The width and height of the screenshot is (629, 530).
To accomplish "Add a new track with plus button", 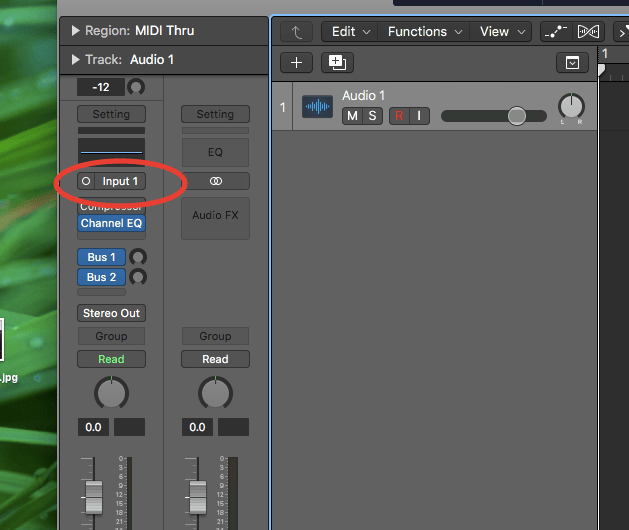I will (296, 63).
